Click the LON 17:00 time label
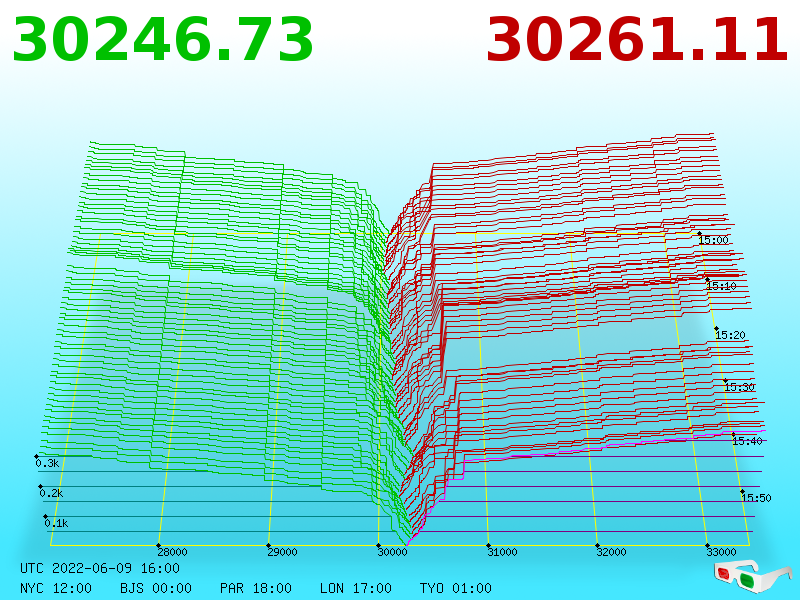Viewport: 800px width, 600px height. [356, 588]
